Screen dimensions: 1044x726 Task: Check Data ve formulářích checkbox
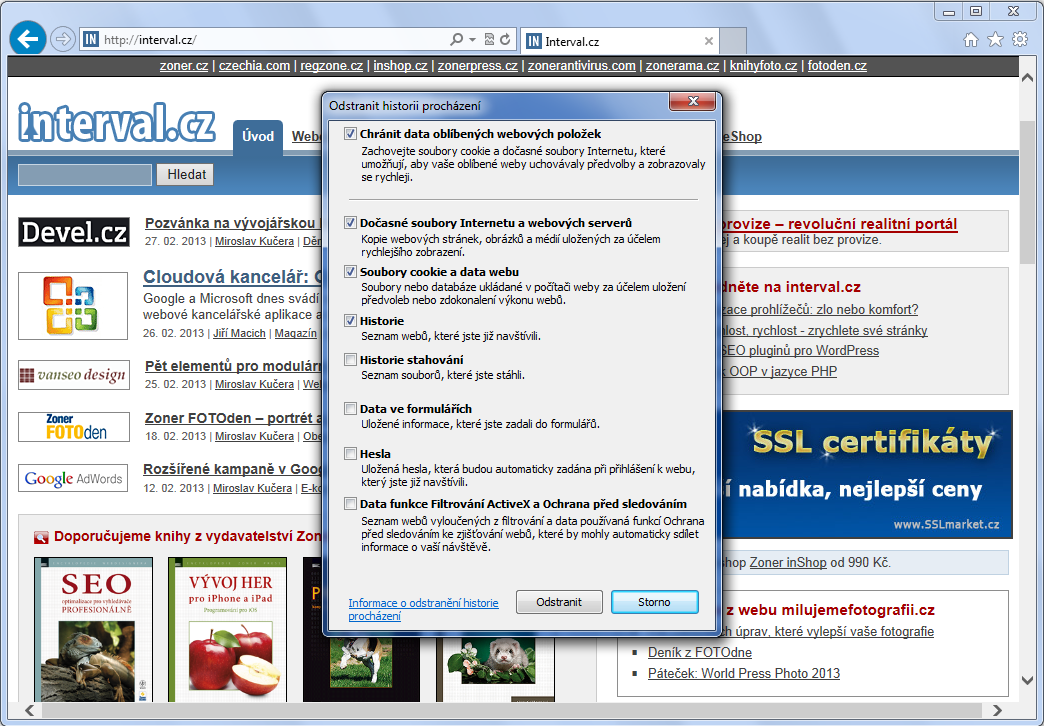(350, 408)
